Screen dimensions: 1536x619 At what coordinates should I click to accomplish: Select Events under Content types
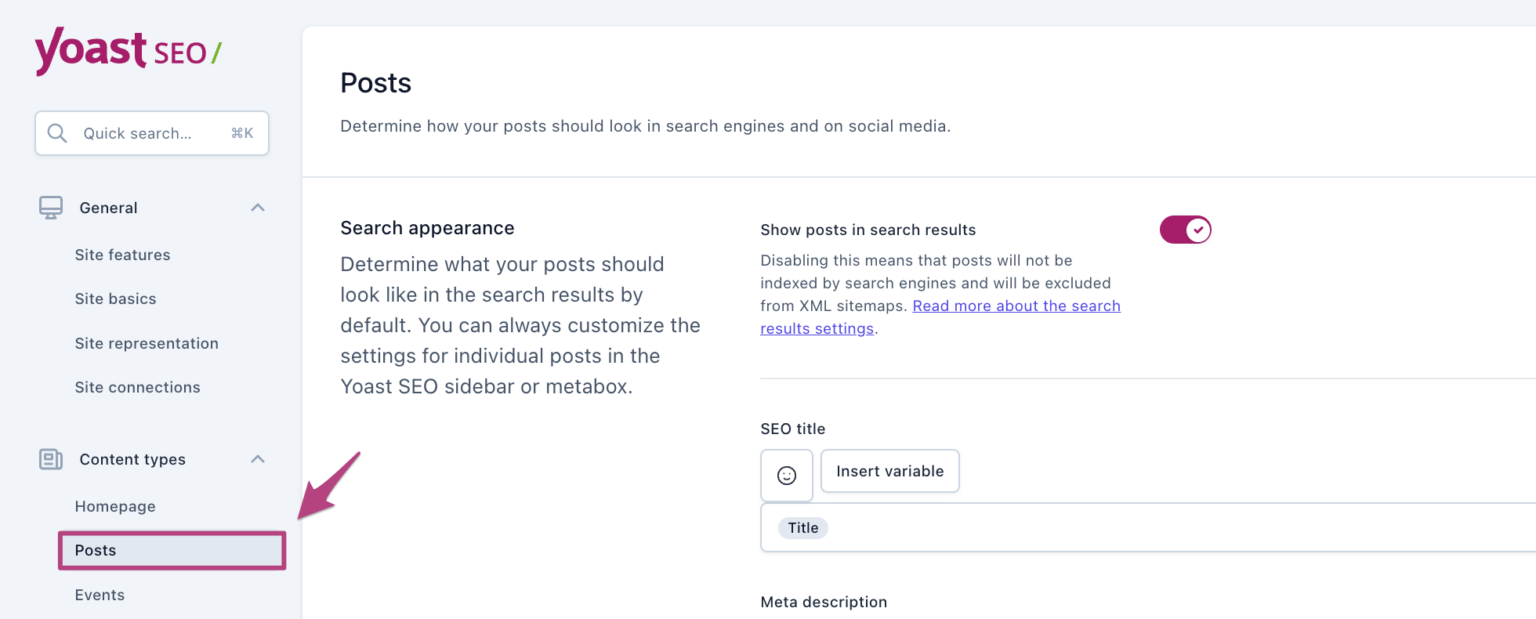(99, 594)
